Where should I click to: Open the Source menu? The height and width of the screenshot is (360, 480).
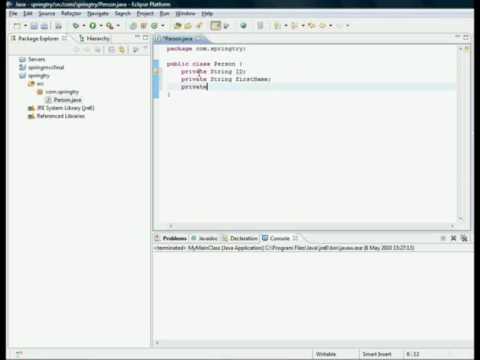(46, 14)
